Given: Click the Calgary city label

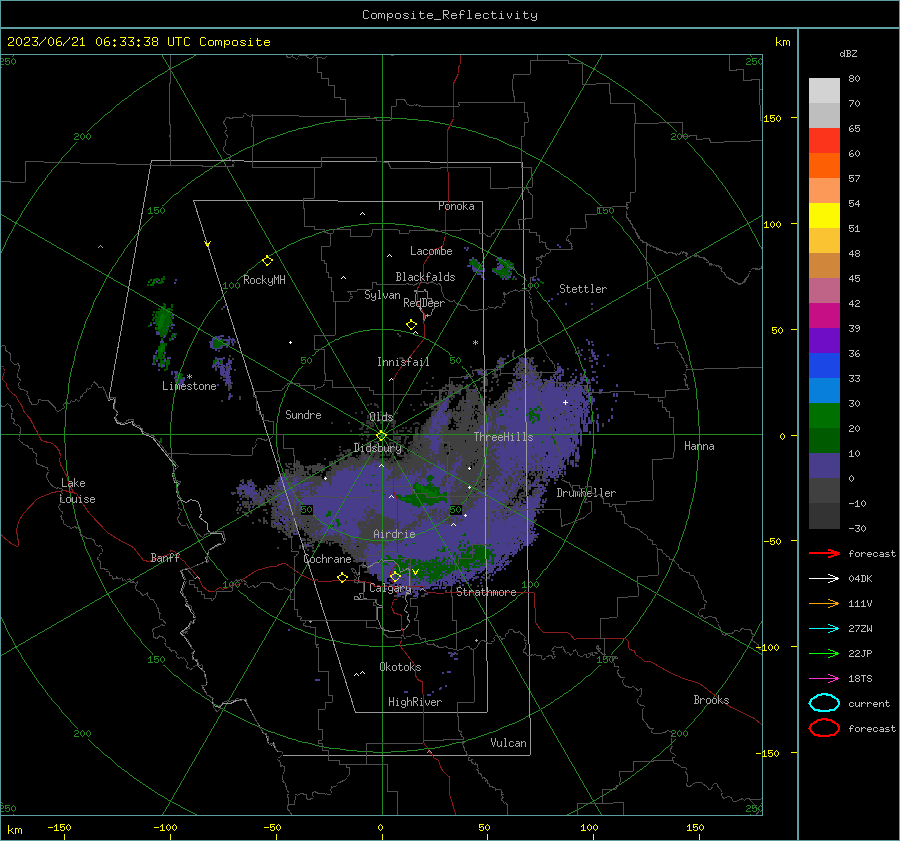Looking at the screenshot, I should pyautogui.click(x=390, y=588).
